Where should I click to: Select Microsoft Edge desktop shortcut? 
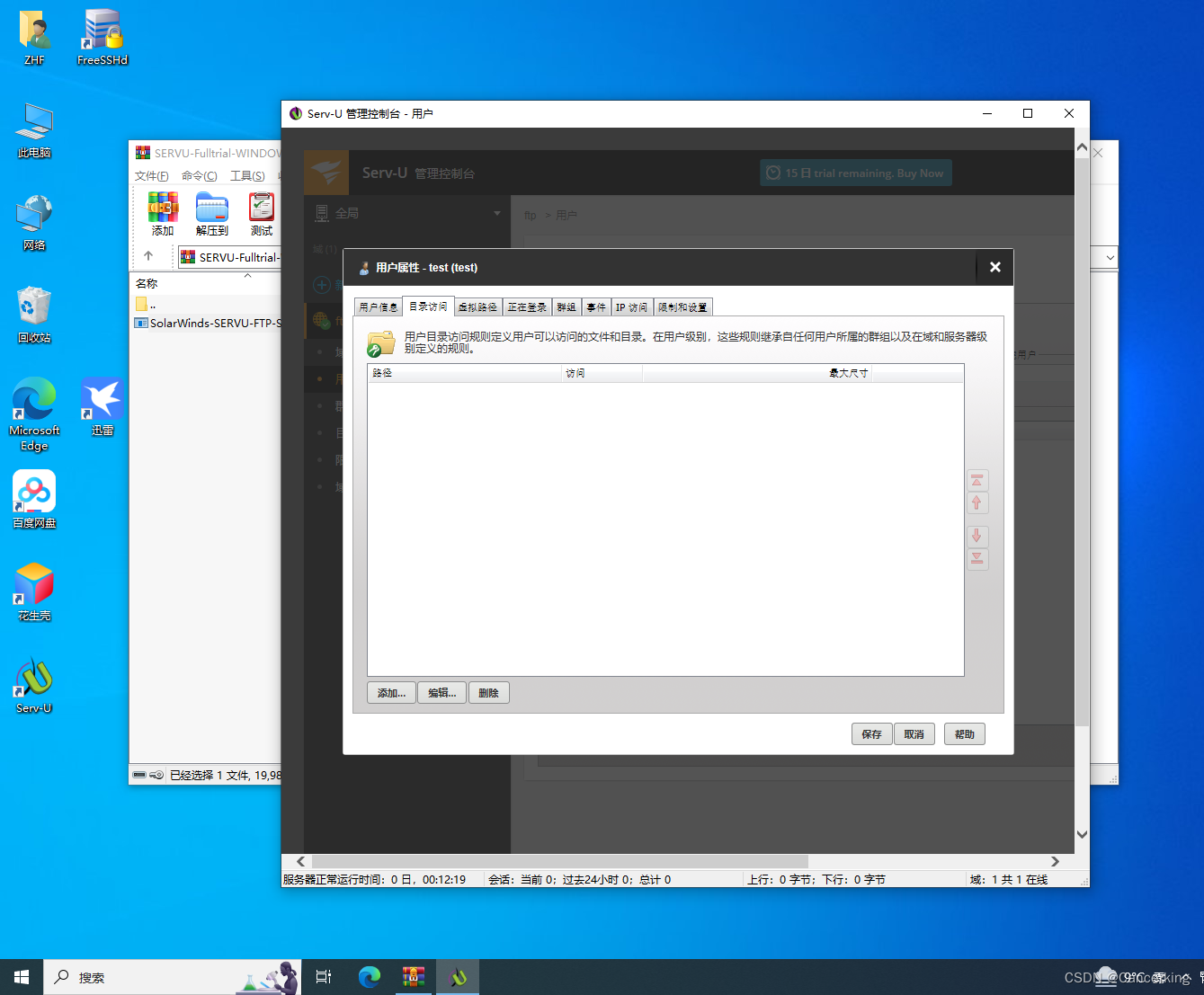(34, 415)
